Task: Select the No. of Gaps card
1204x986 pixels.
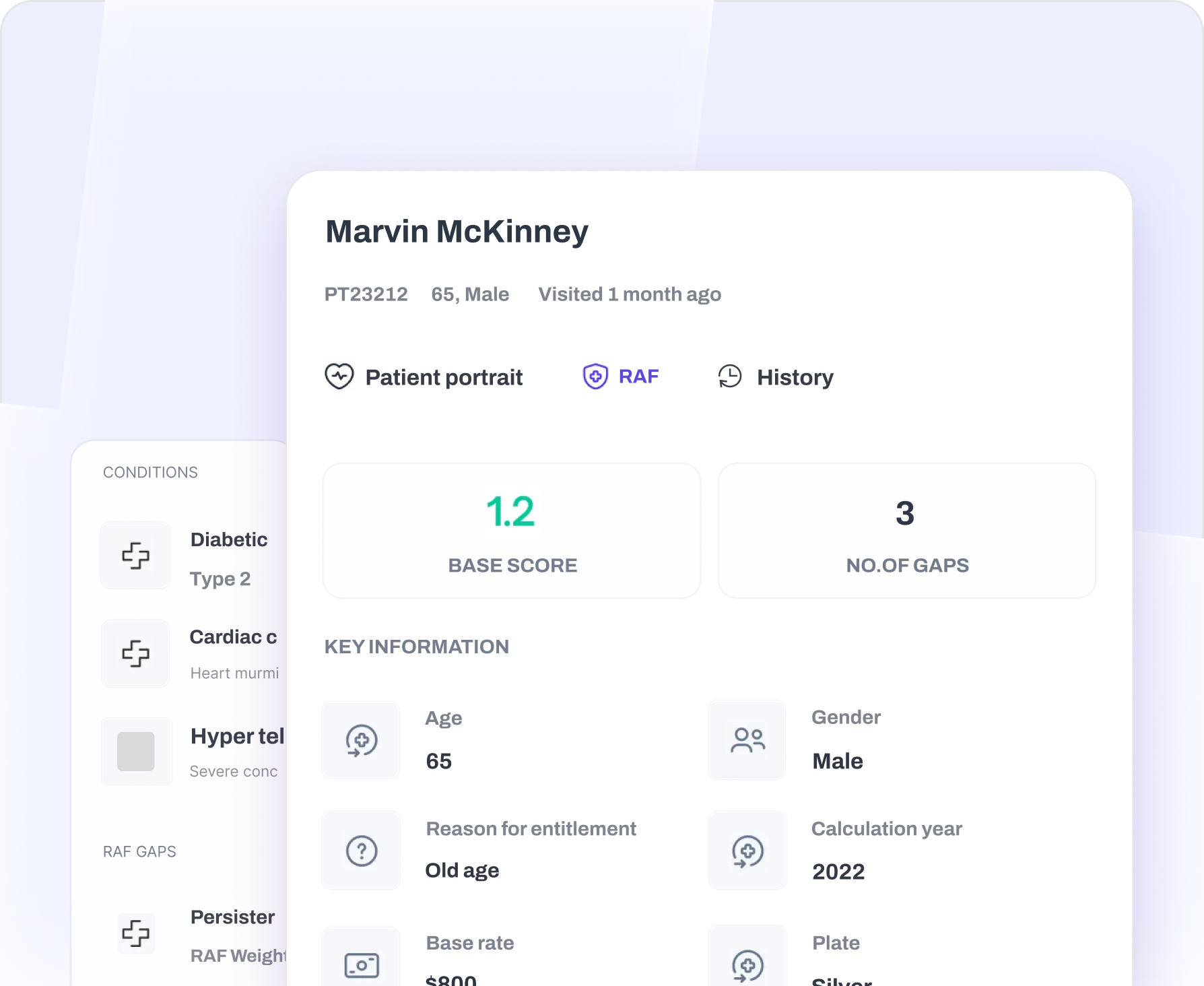Action: pyautogui.click(x=906, y=531)
